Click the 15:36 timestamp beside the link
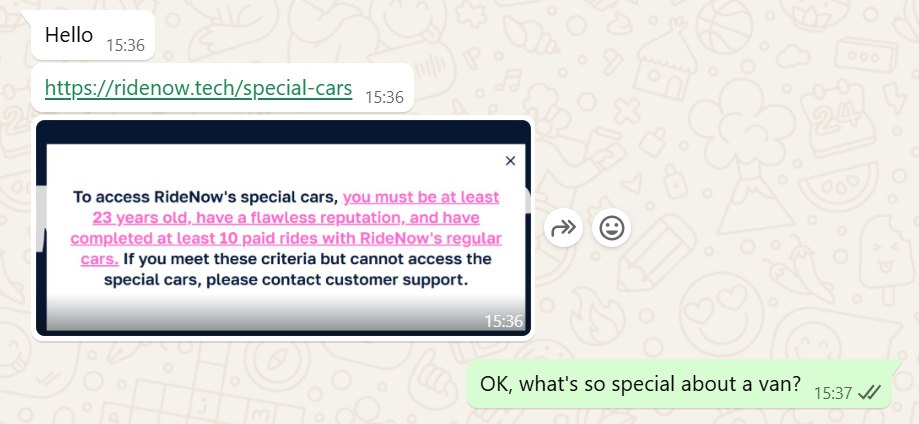 coord(384,97)
